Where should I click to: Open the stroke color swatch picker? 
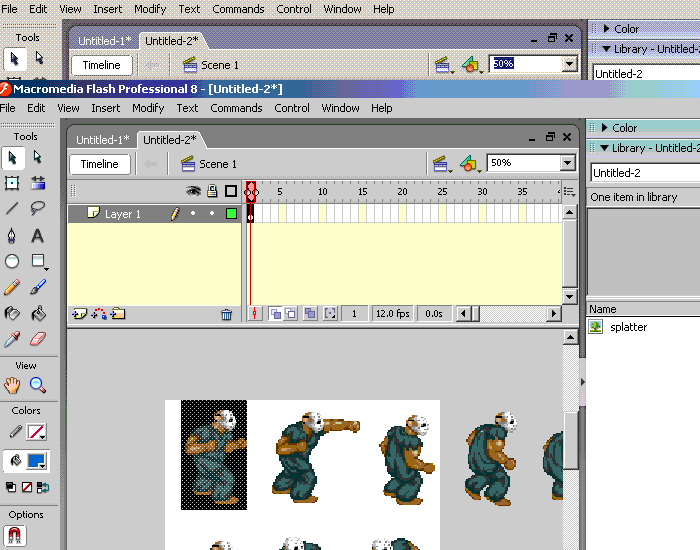[36, 432]
